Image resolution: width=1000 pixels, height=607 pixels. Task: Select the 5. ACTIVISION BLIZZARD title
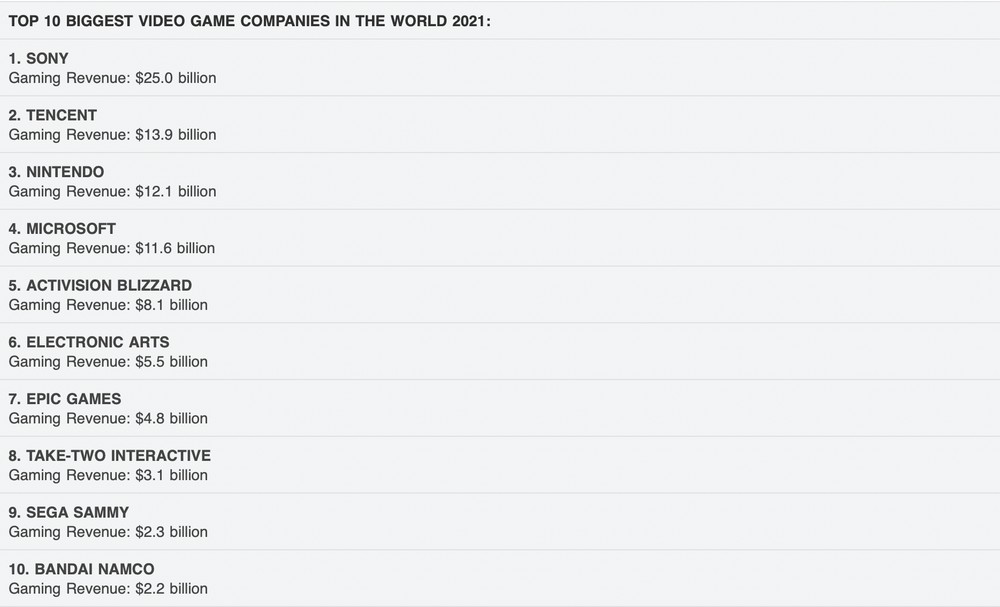(x=100, y=286)
